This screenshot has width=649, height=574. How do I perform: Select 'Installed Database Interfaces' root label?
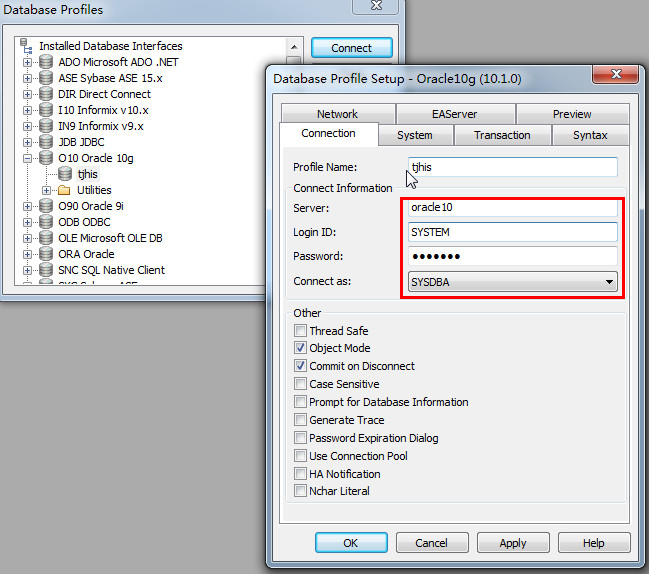111,46
